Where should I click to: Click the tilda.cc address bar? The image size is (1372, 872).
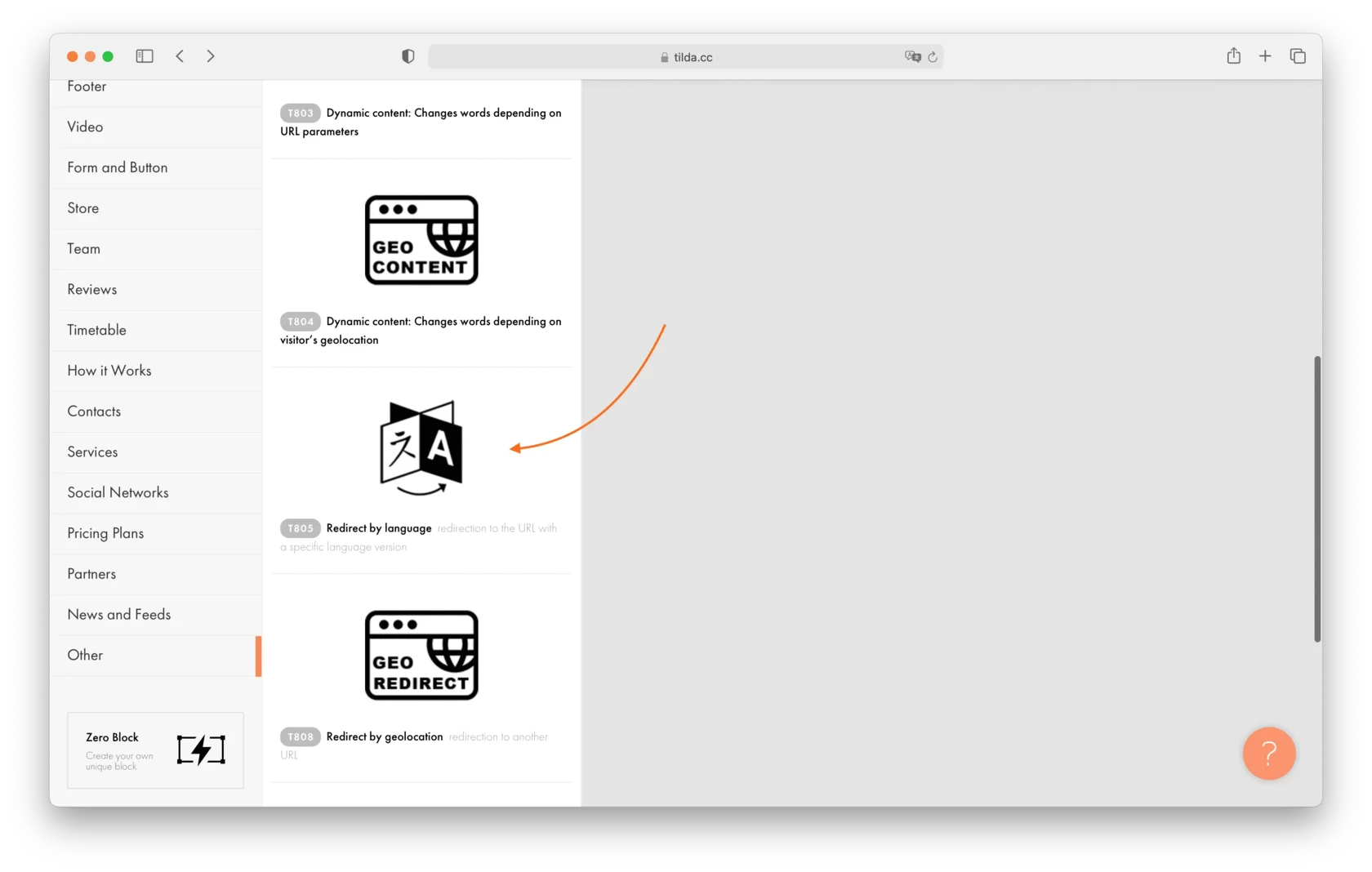tap(684, 57)
